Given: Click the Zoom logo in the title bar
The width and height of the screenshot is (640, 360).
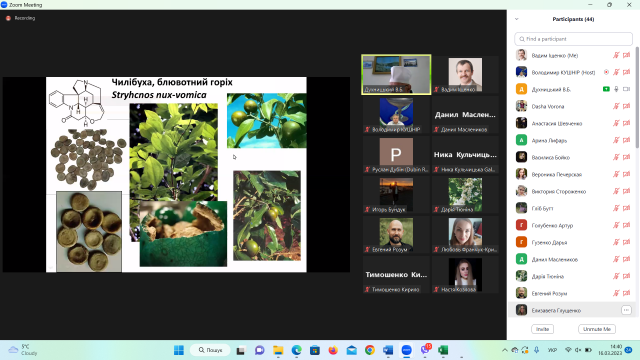Looking at the screenshot, I should tap(4, 4).
